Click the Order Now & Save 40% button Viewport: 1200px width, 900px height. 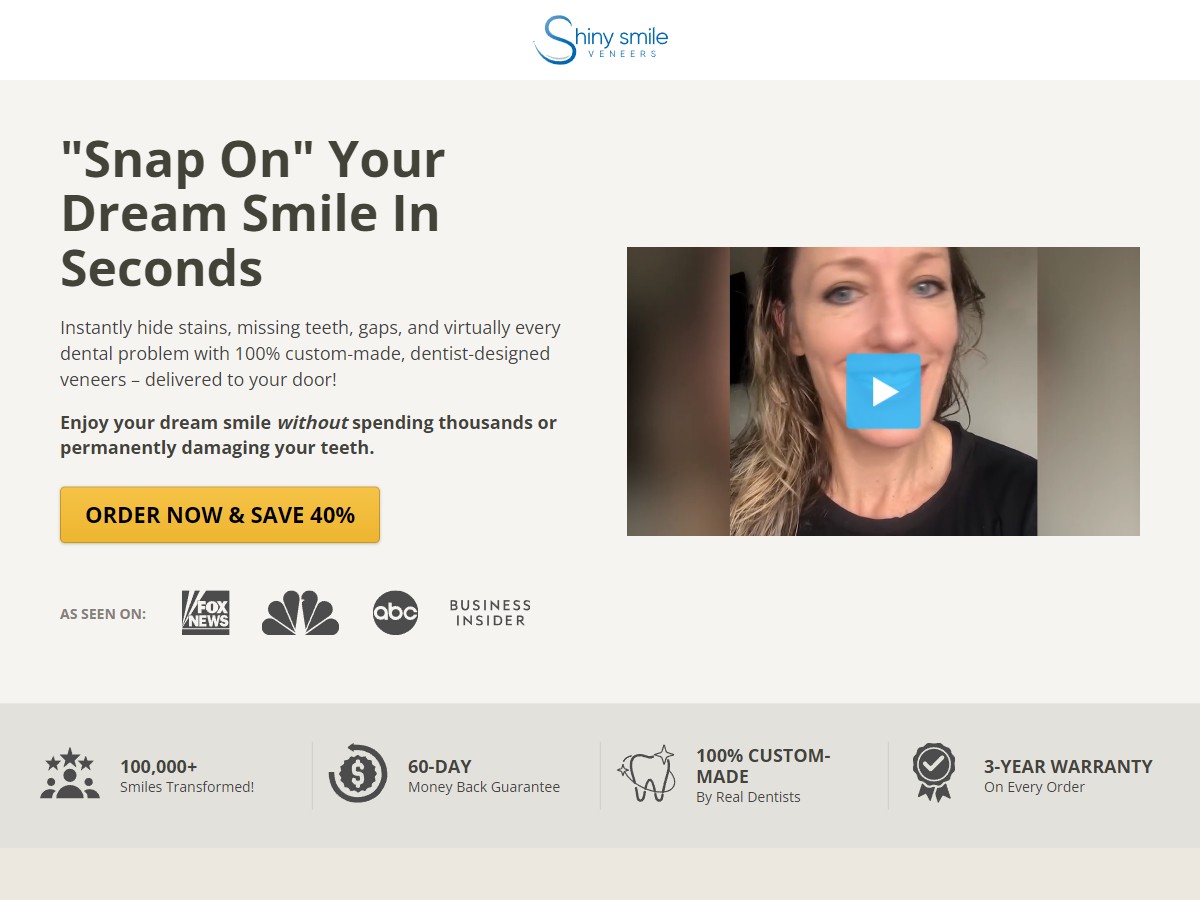click(220, 515)
